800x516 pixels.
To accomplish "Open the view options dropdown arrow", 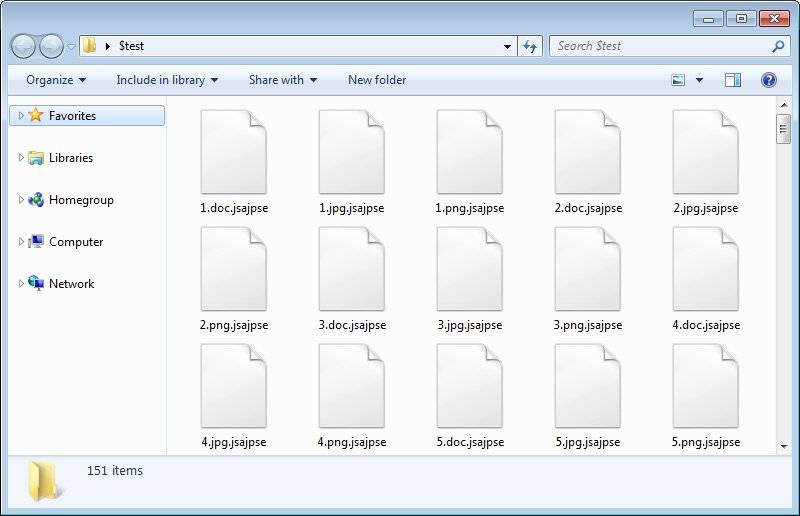I will (699, 80).
